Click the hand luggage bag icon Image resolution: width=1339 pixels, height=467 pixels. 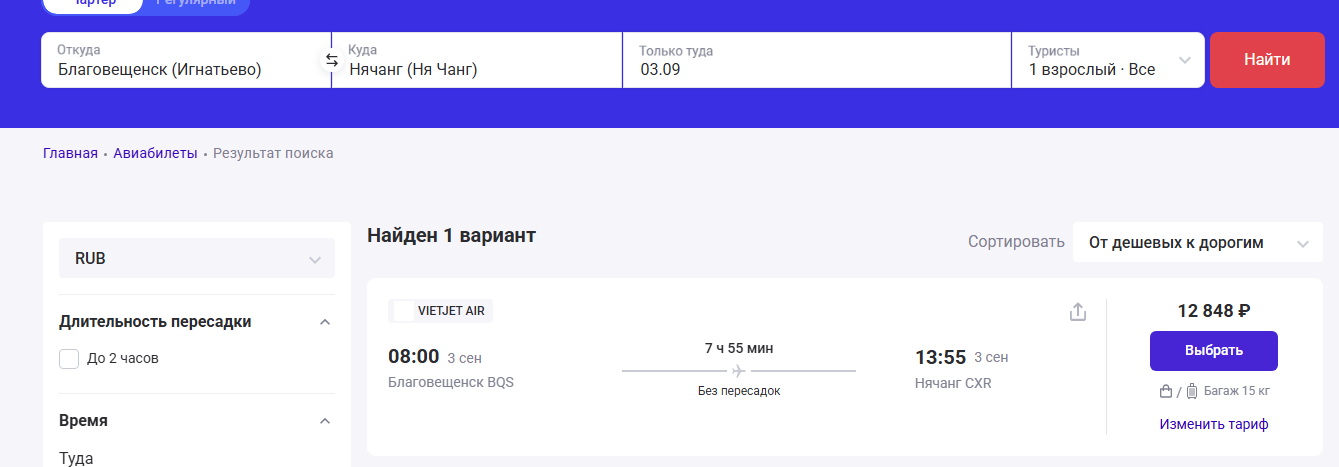click(x=1165, y=391)
